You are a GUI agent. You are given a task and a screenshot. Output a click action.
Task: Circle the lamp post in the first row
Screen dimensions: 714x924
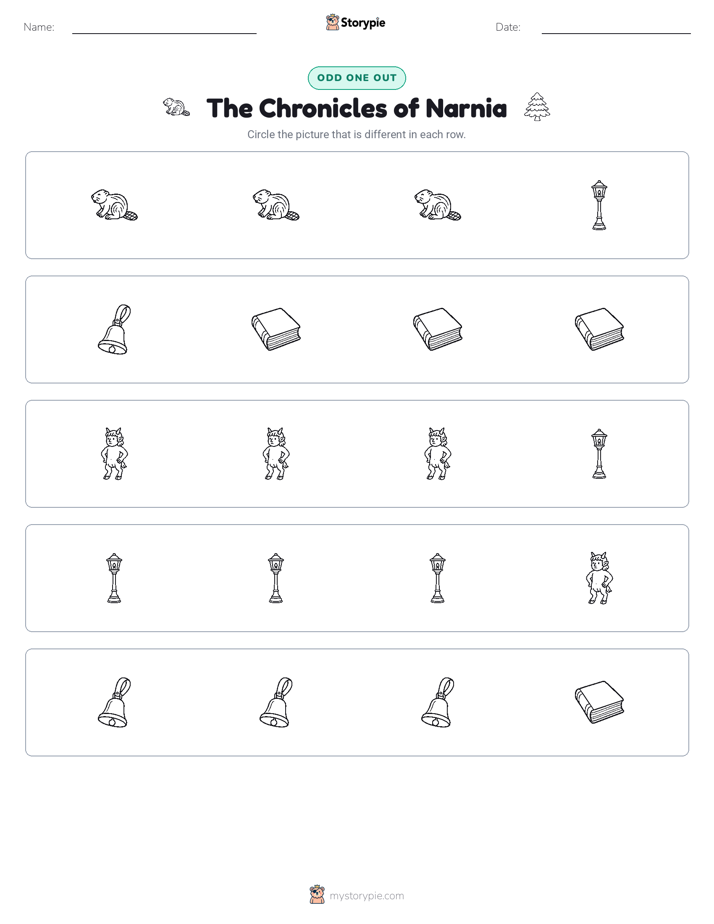pos(599,205)
